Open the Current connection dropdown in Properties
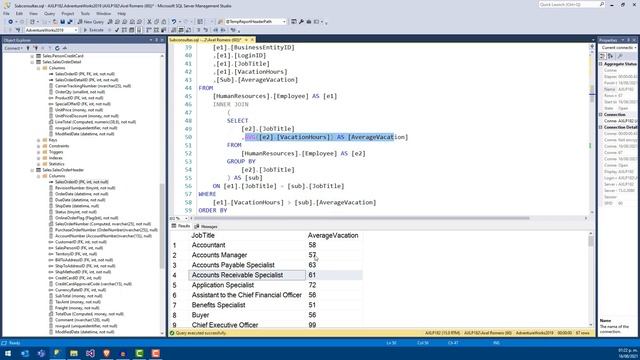640x360 pixels. click(636, 48)
